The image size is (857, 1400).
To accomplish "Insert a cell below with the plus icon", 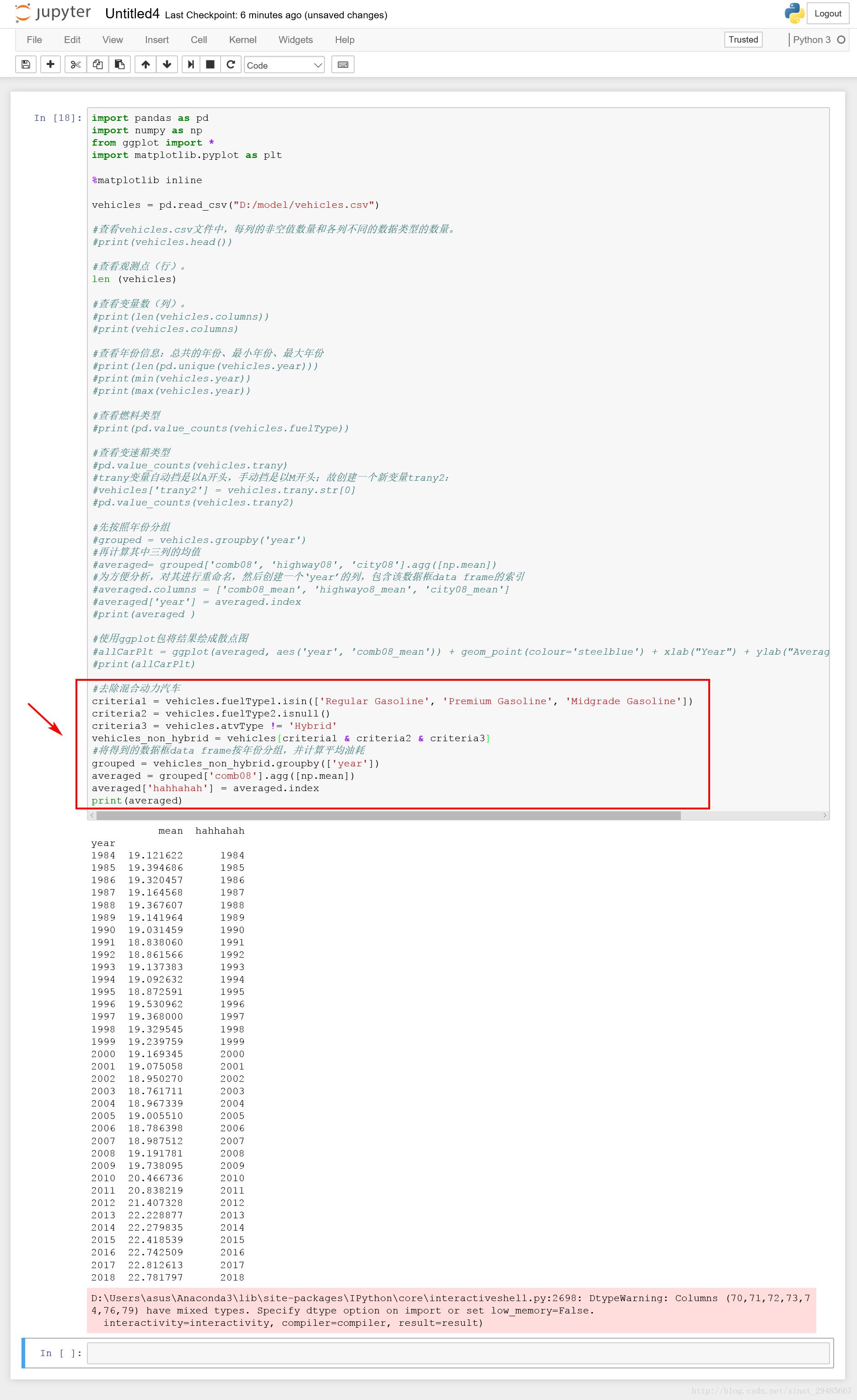I will click(x=50, y=65).
